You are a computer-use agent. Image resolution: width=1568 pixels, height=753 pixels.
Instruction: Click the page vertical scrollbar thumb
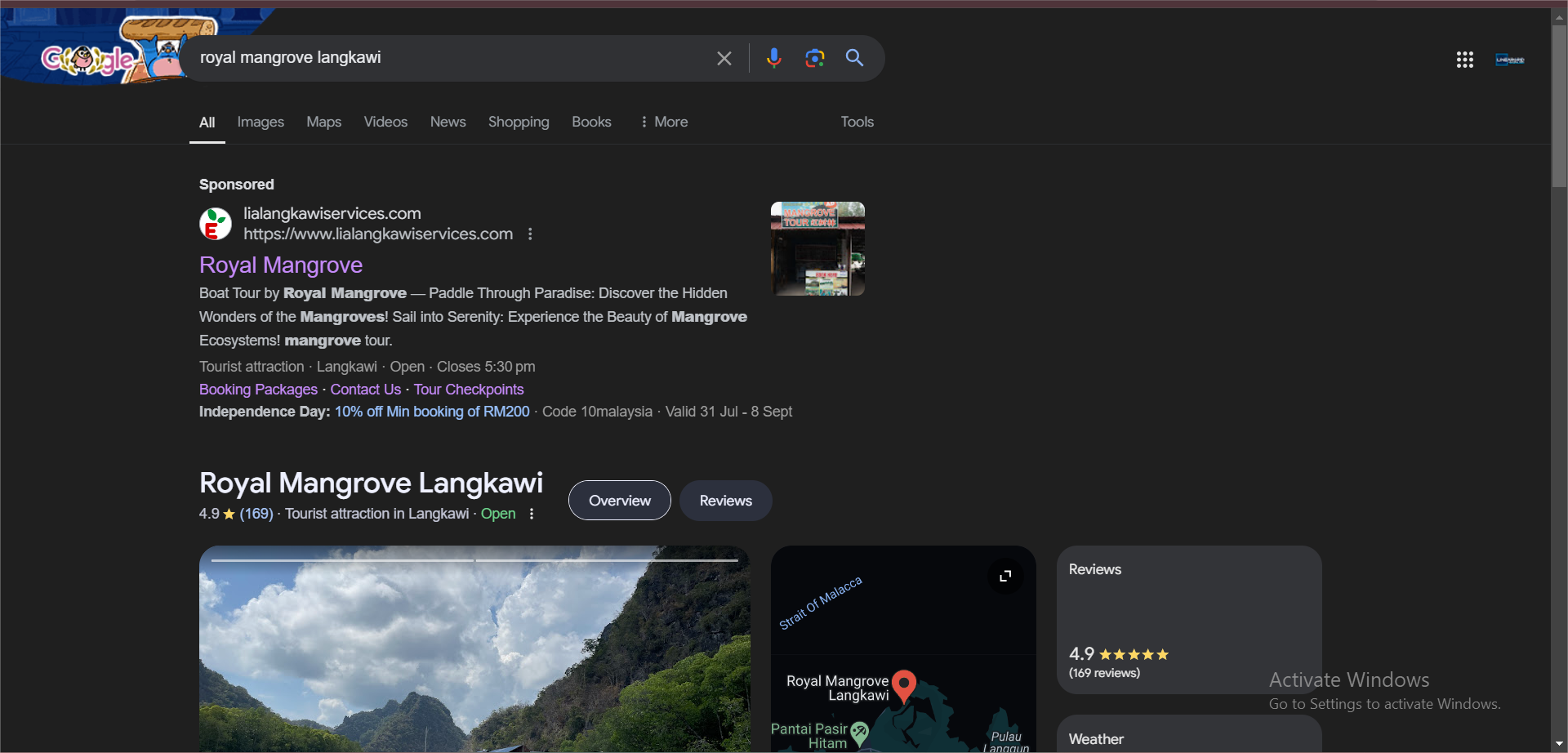(1559, 106)
